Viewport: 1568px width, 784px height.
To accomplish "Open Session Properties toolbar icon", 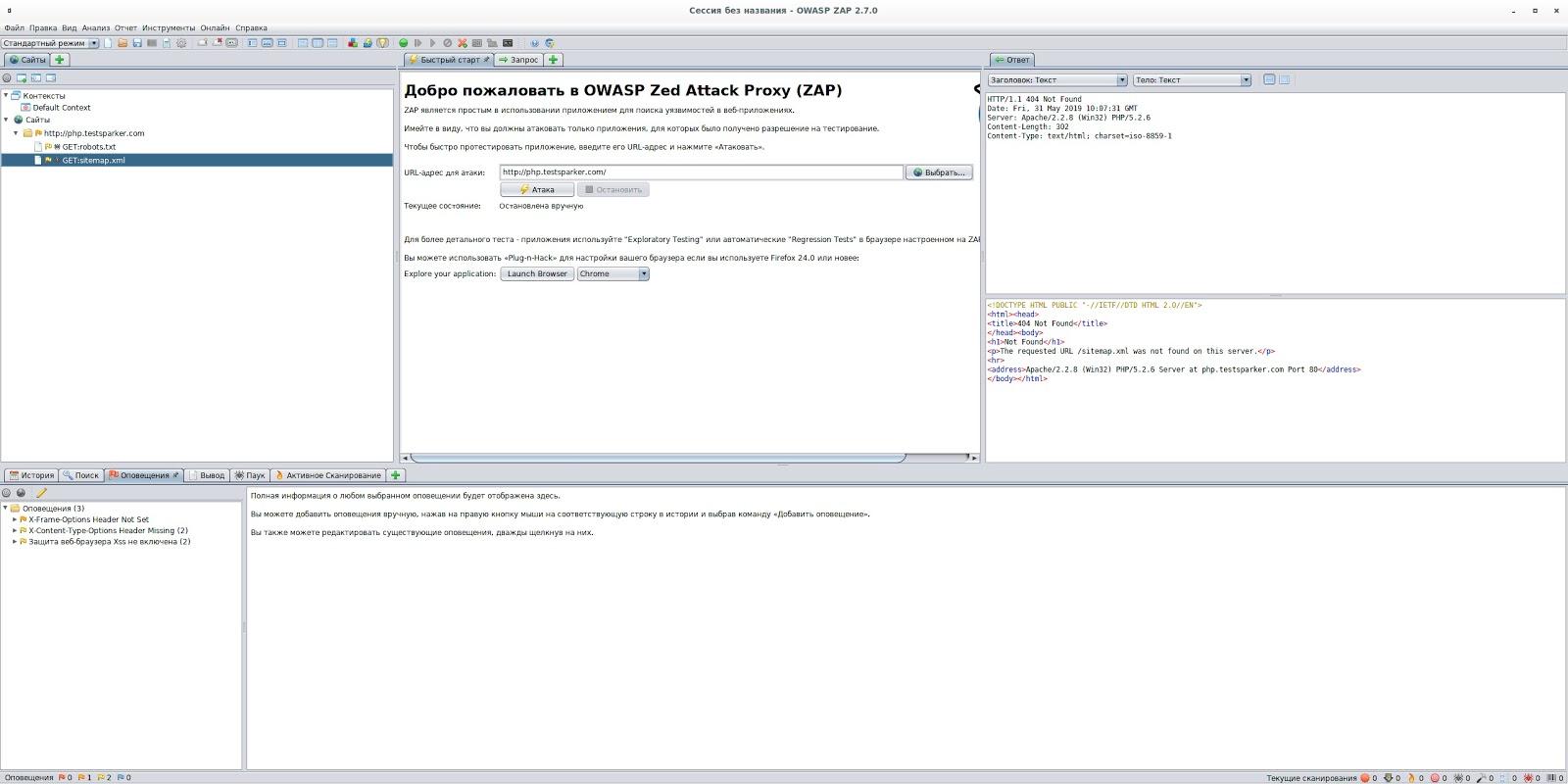I will coord(167,43).
